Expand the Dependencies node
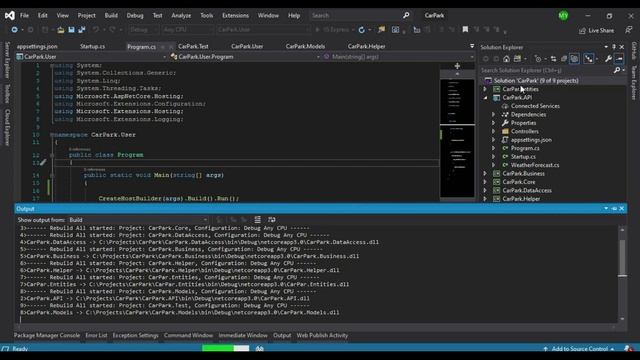Viewport: 640px width, 360px height. click(x=493, y=114)
